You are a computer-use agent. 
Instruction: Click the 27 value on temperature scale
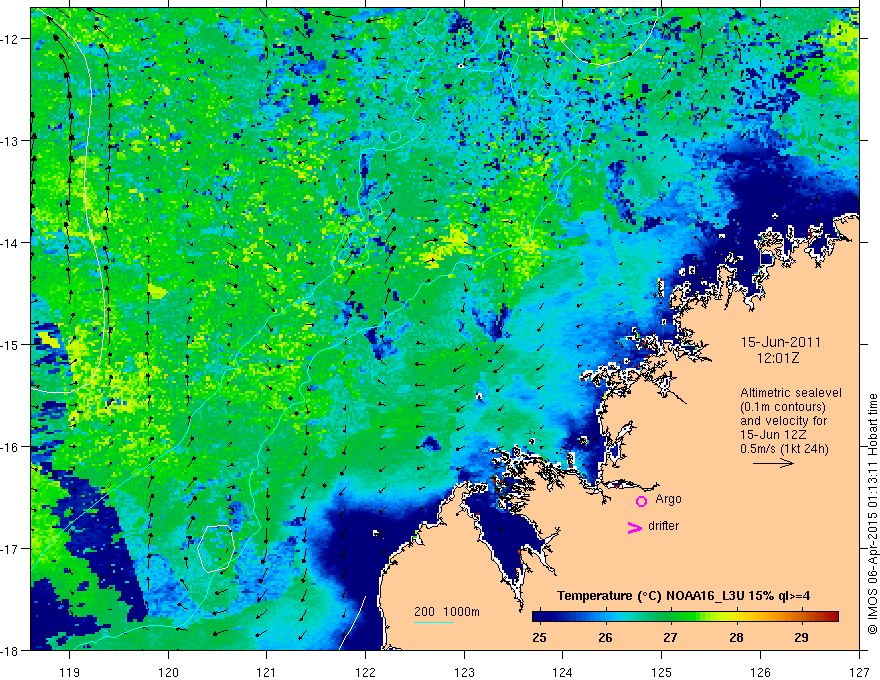click(670, 637)
